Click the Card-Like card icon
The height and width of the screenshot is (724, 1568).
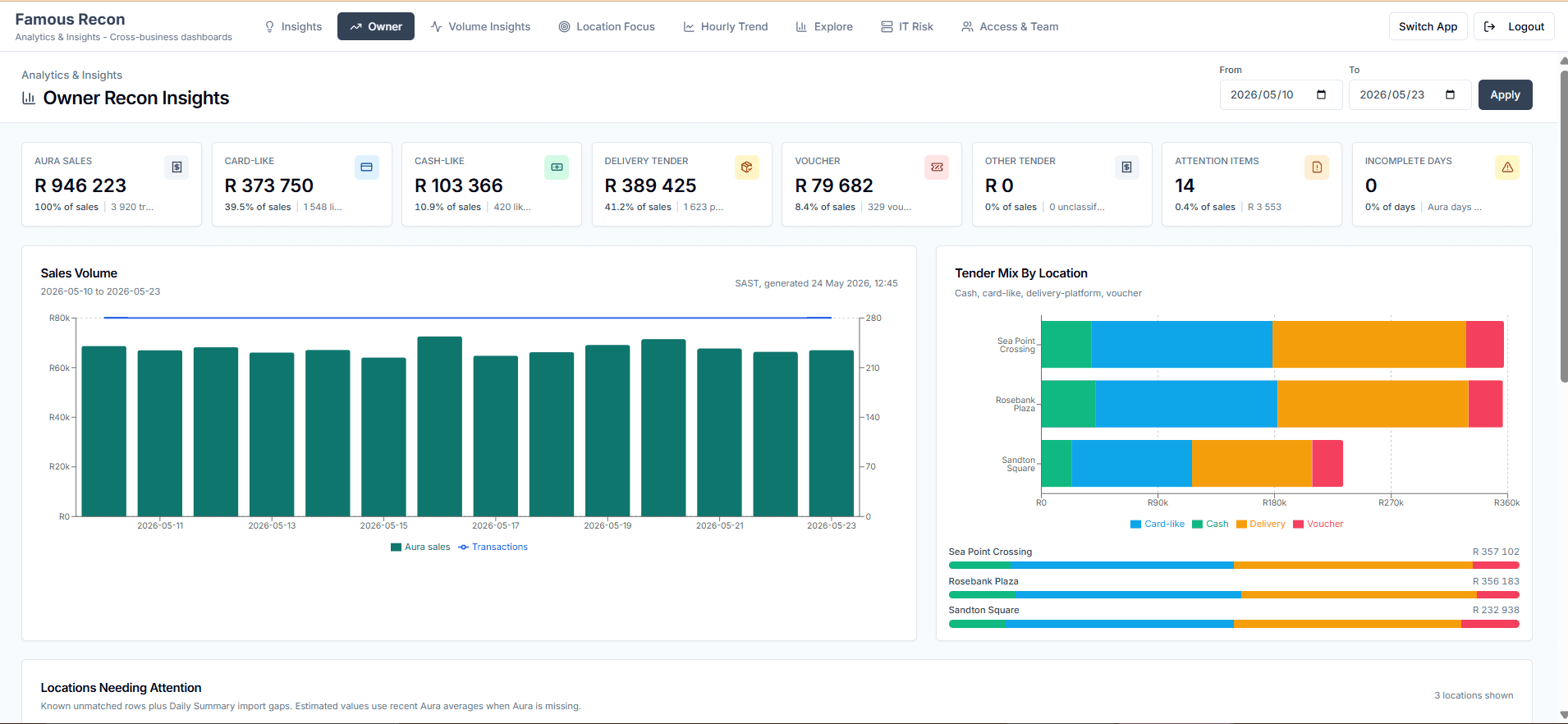pos(366,167)
